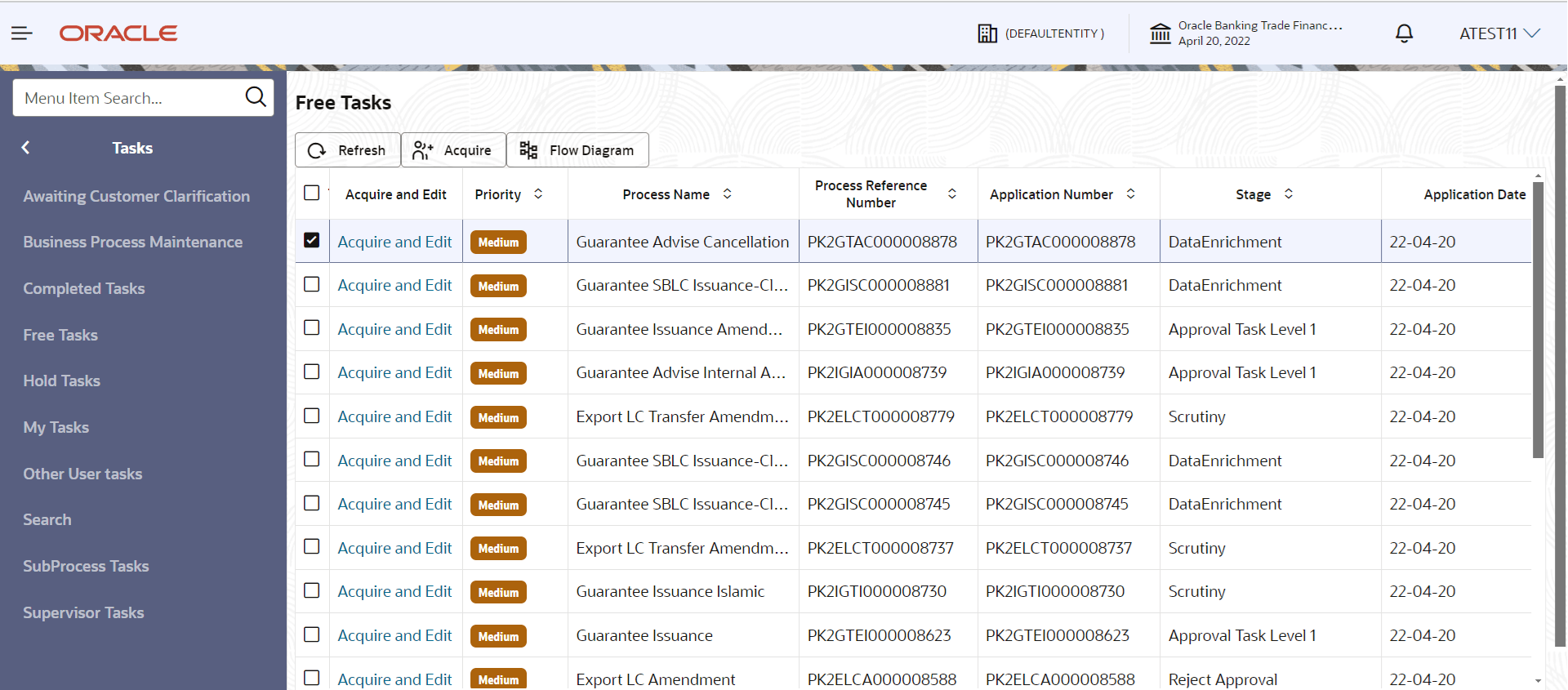Acquire and Edit task PK2GISC000008745

[x=394, y=504]
